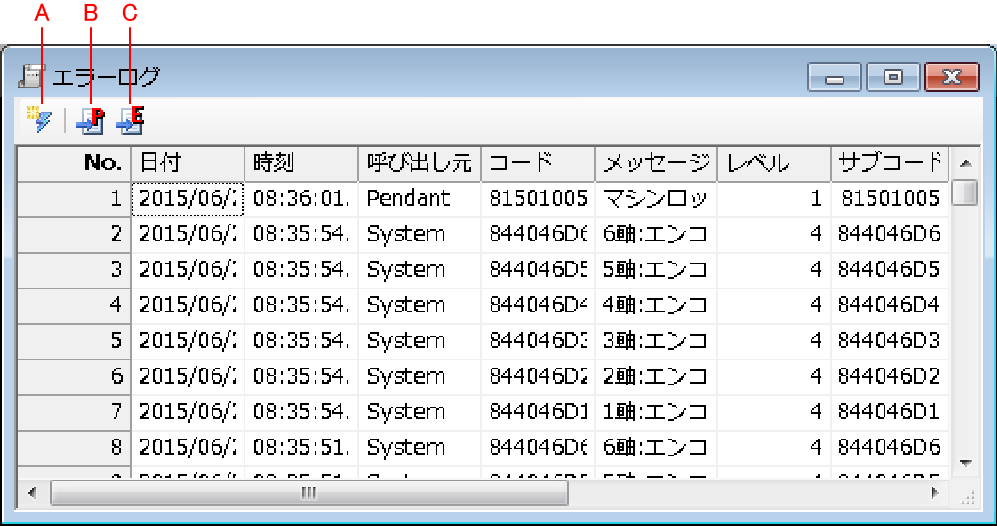Close the エラーログ window
Viewport: 997px width, 526px height.
(x=950, y=77)
